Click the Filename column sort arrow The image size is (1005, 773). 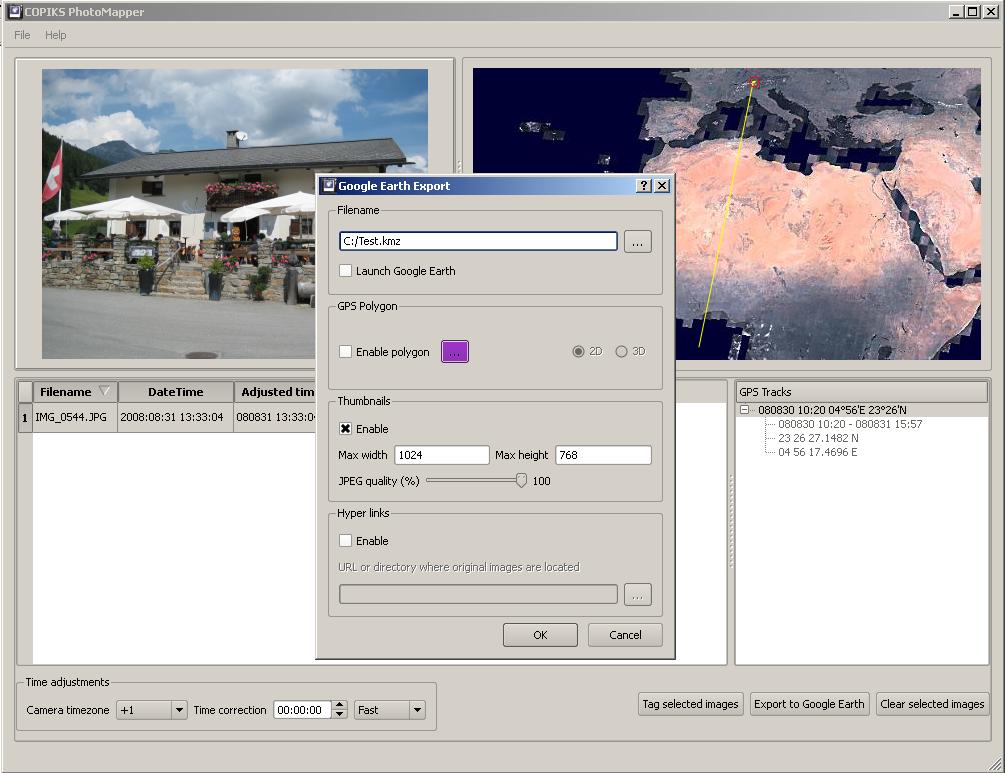[104, 392]
